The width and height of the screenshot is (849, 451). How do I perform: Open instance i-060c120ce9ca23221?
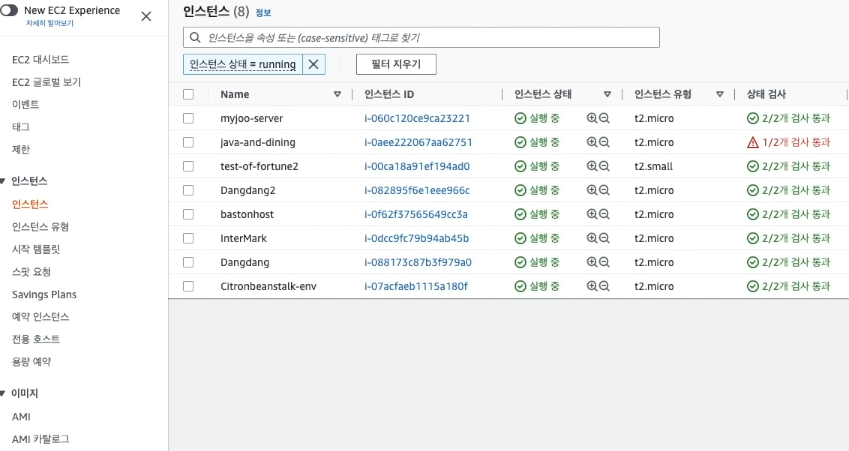click(417, 118)
